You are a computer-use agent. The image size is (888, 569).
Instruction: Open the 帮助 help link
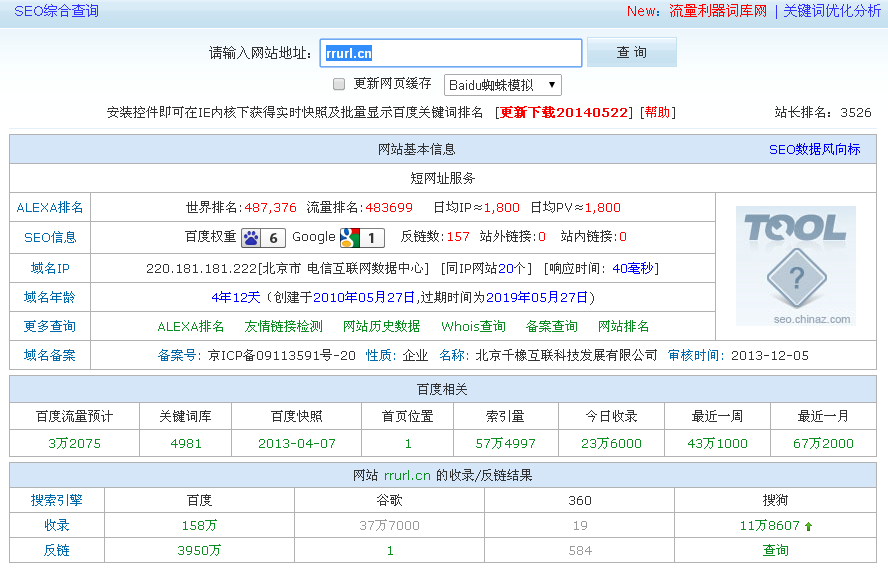pyautogui.click(x=657, y=112)
